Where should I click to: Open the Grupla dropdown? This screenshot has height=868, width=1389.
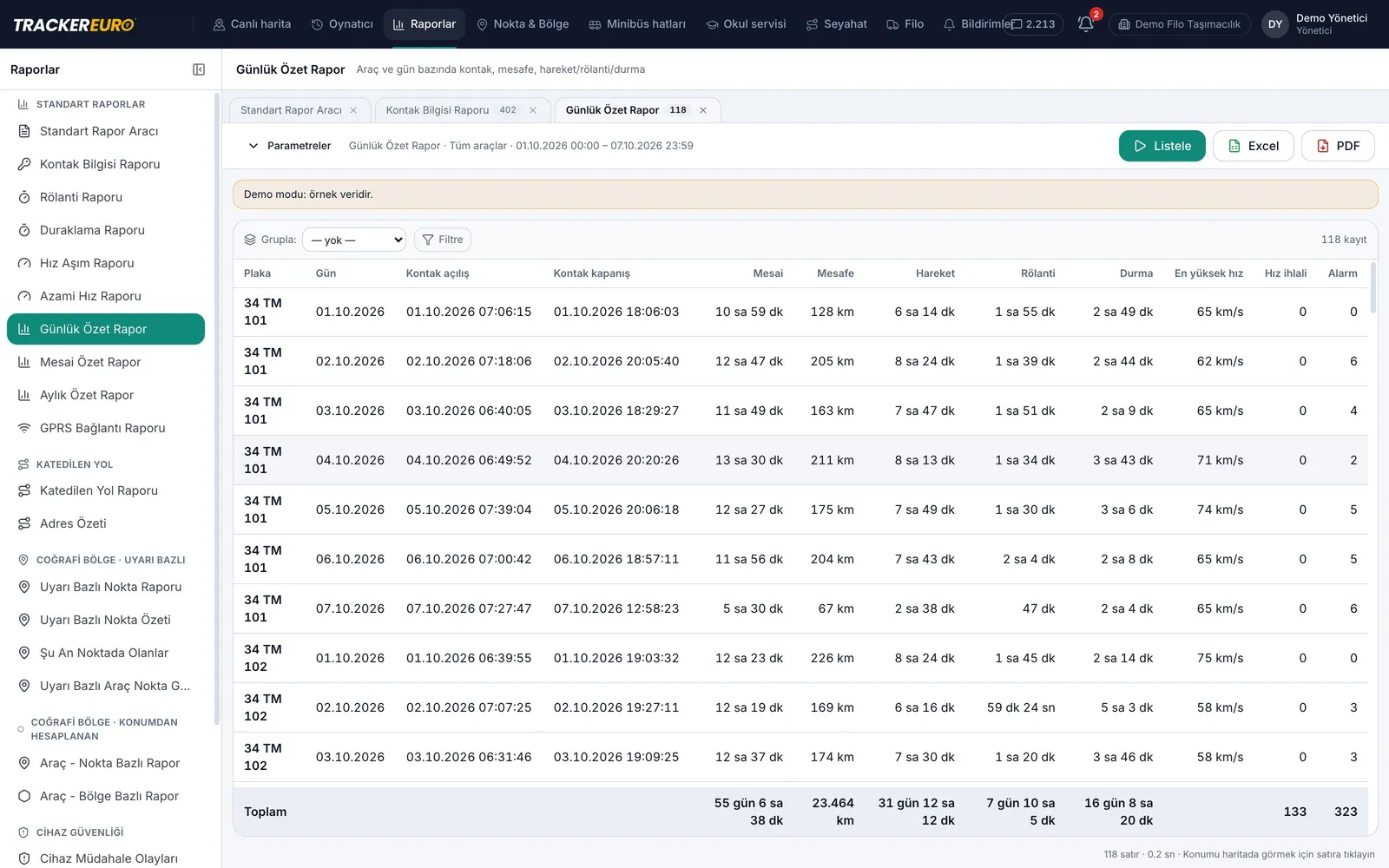(x=354, y=240)
